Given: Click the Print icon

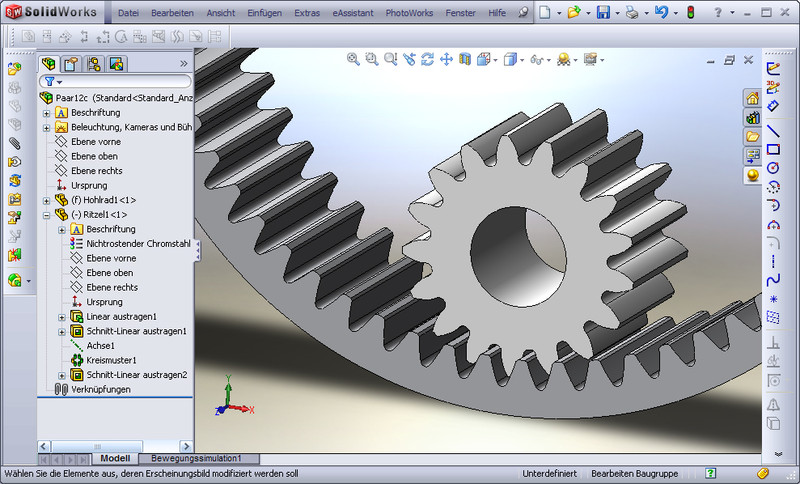Looking at the screenshot, I should [632, 13].
